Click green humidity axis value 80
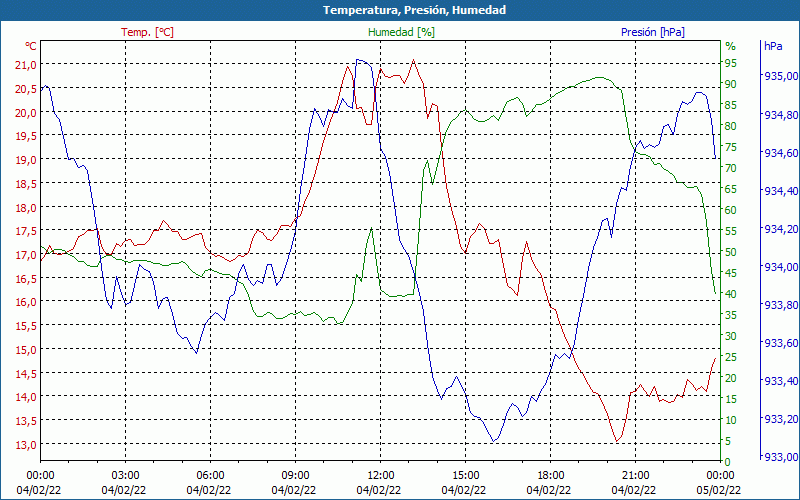 [x=731, y=126]
